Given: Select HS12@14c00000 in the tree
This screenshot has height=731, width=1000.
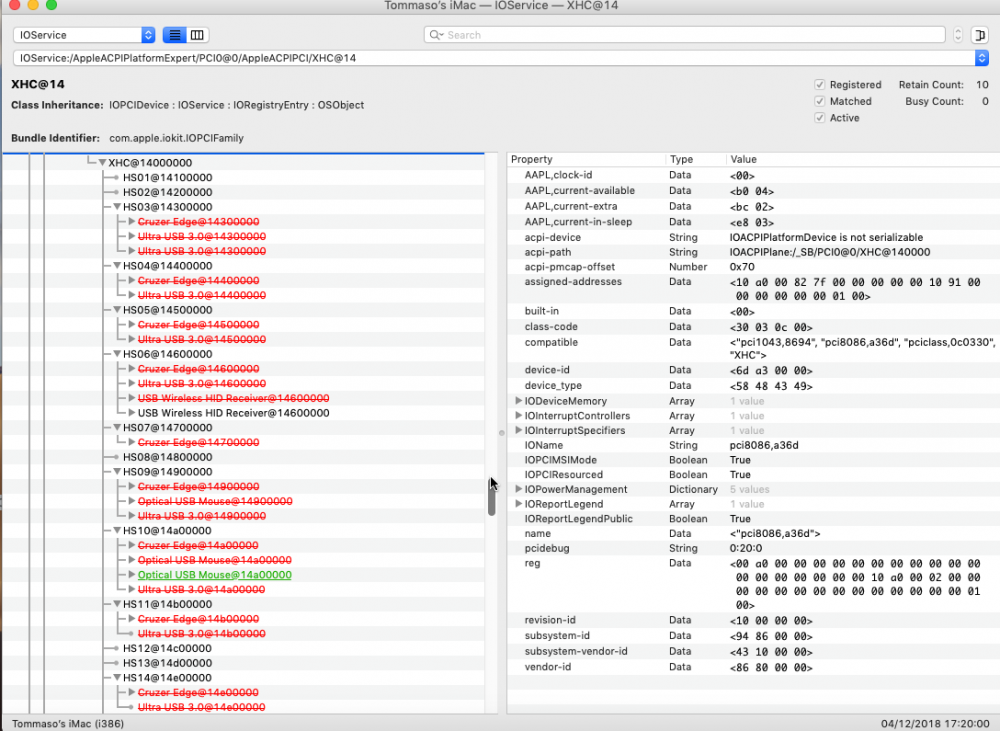Looking at the screenshot, I should click(167, 648).
